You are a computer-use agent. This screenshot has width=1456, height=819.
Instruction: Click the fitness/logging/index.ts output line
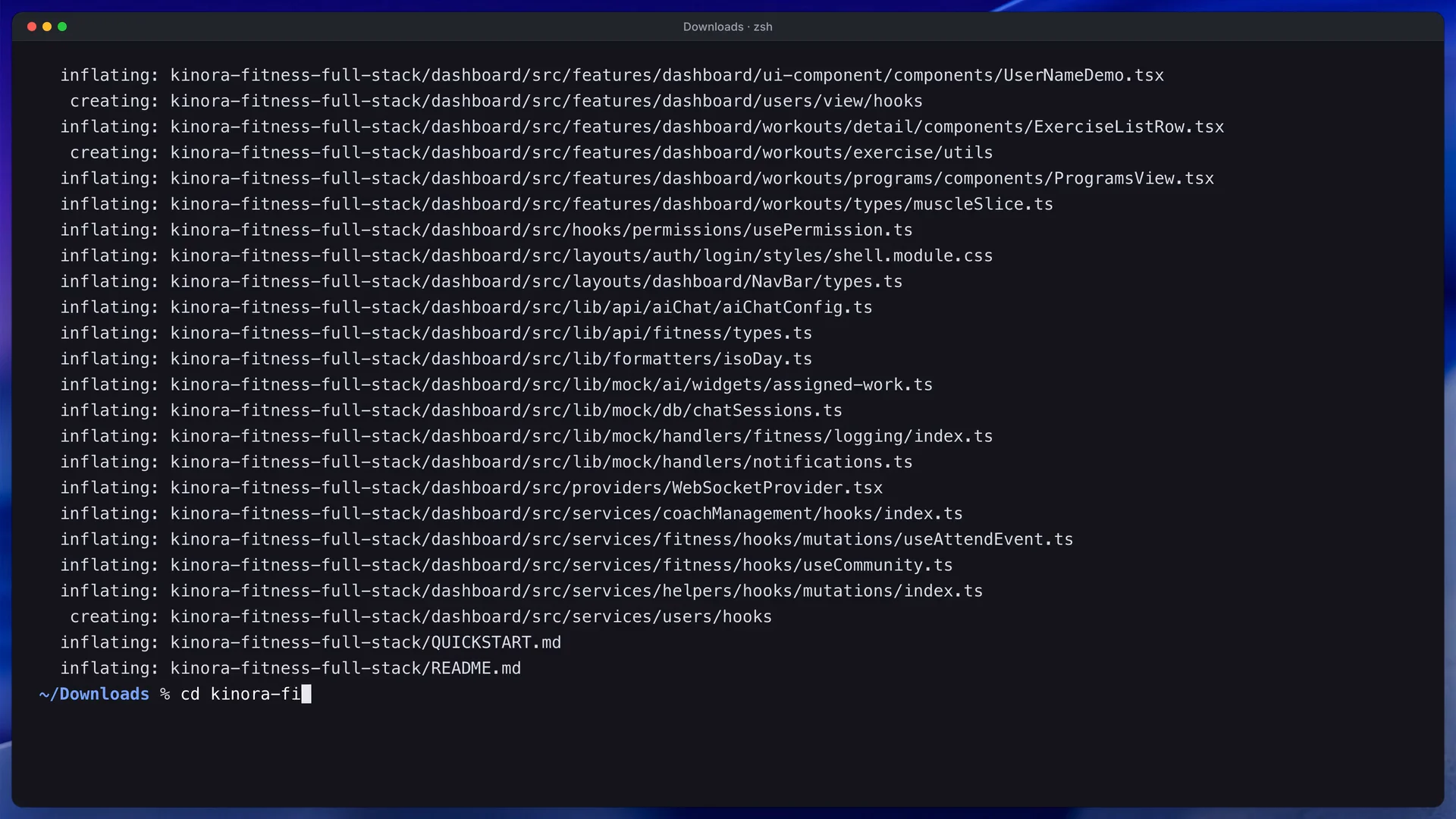tap(526, 436)
